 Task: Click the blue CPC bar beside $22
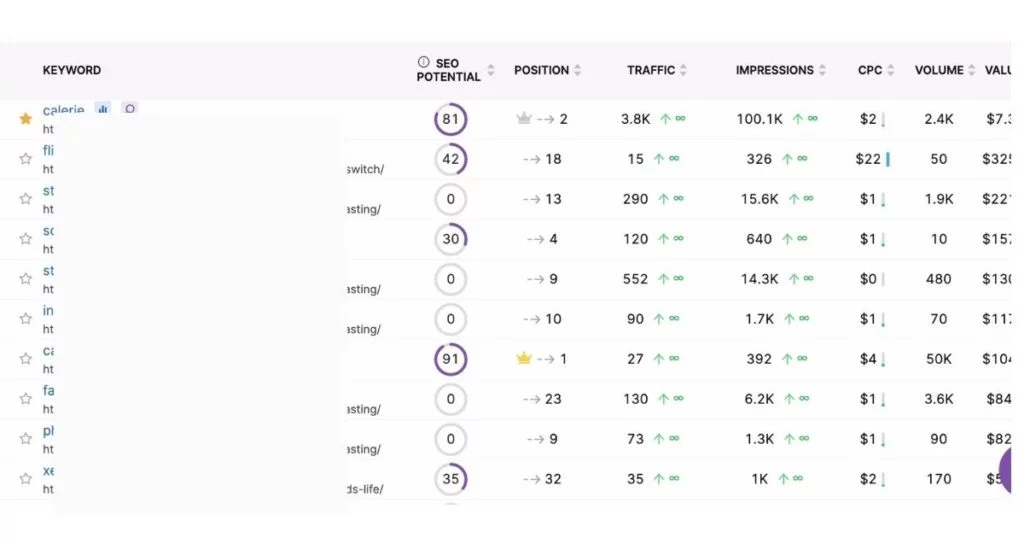click(x=887, y=159)
